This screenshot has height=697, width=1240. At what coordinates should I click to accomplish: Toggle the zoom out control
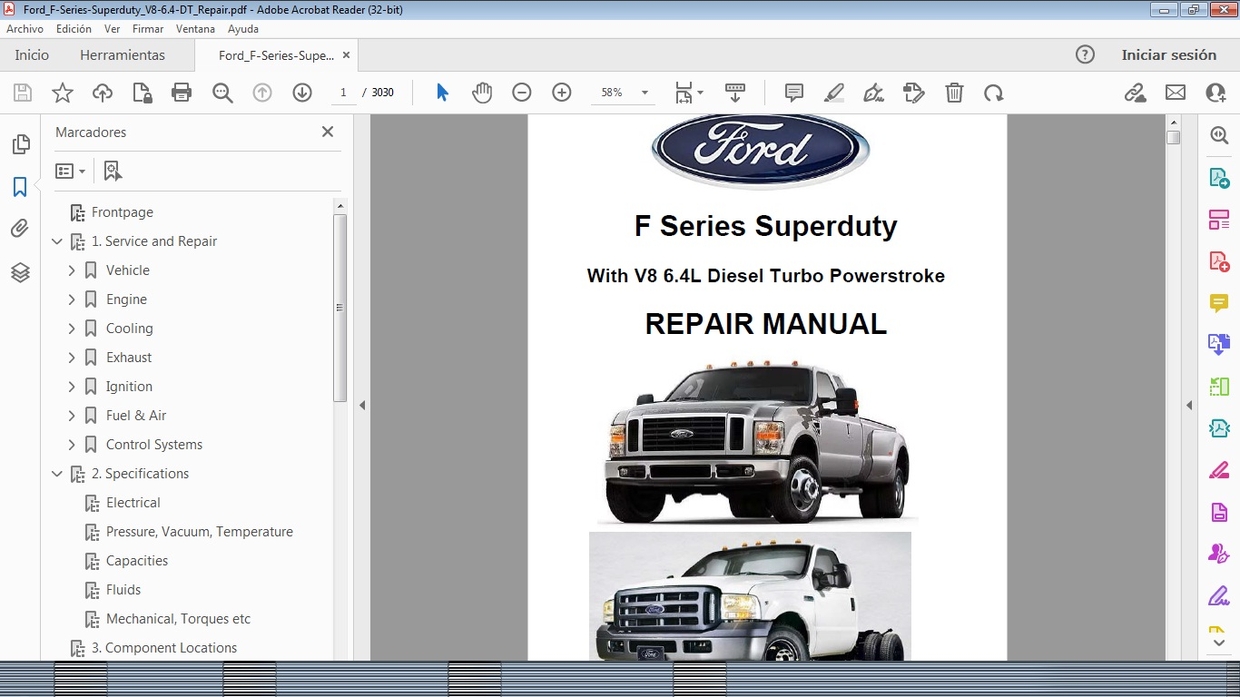click(x=521, y=92)
